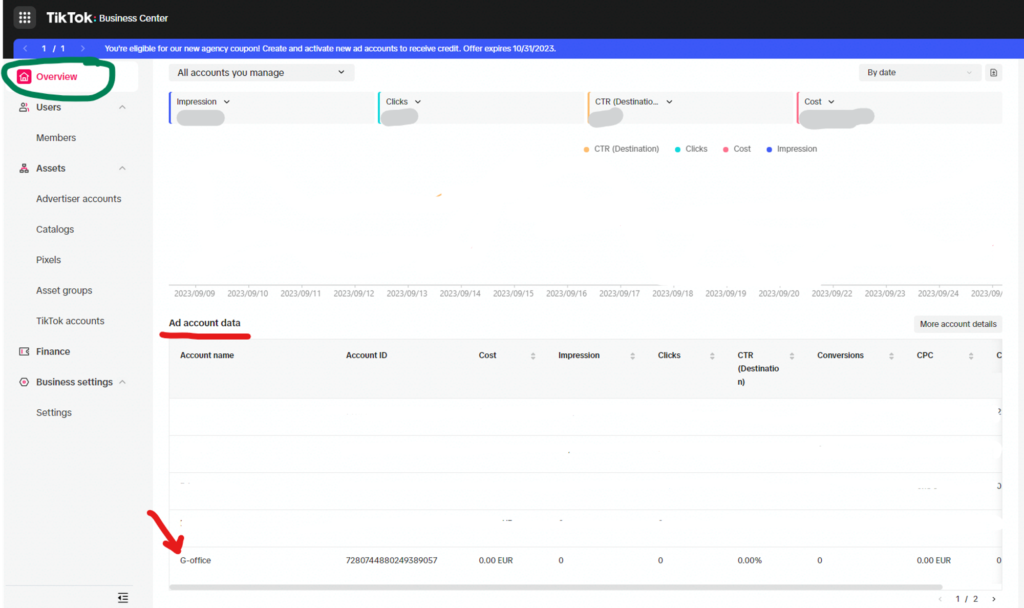Click the Overview home icon
The image size is (1024, 608).
[24, 76]
